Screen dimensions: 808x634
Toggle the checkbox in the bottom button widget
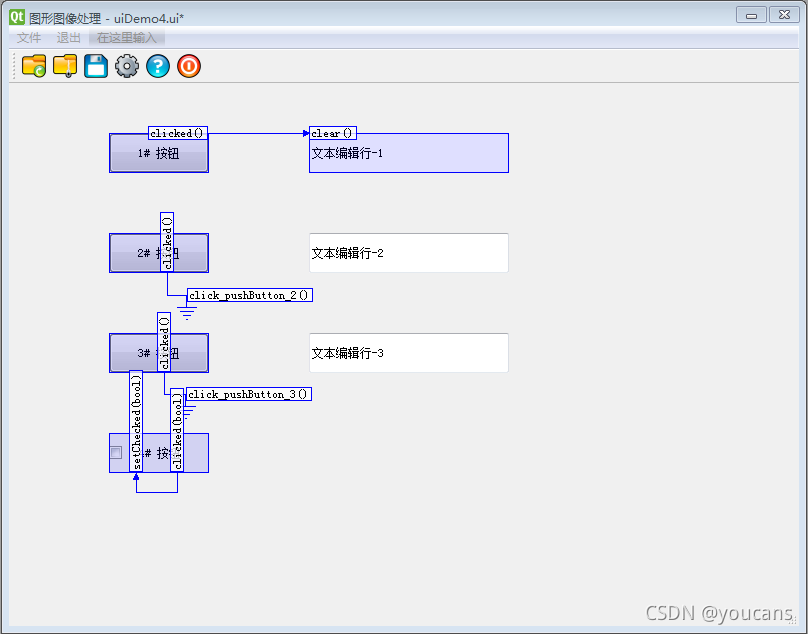(116, 453)
